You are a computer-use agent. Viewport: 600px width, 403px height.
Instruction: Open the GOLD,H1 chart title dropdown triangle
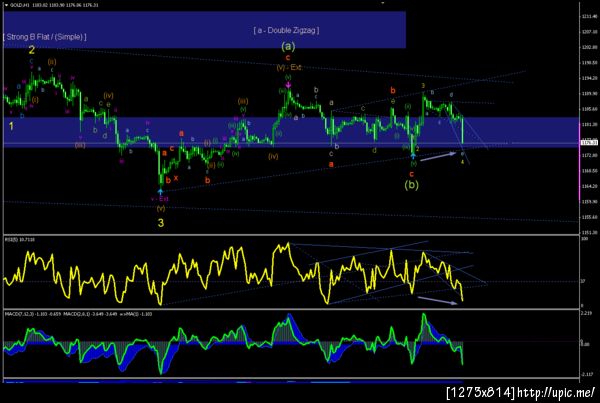[7, 5]
